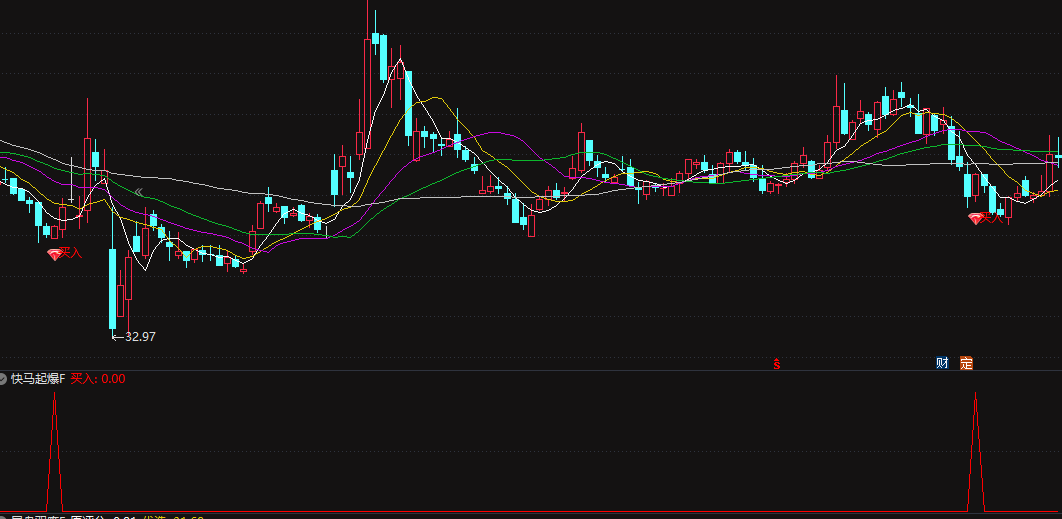Click the right red diamond buy signal icon
This screenshot has height=519, width=1062.
point(976,218)
